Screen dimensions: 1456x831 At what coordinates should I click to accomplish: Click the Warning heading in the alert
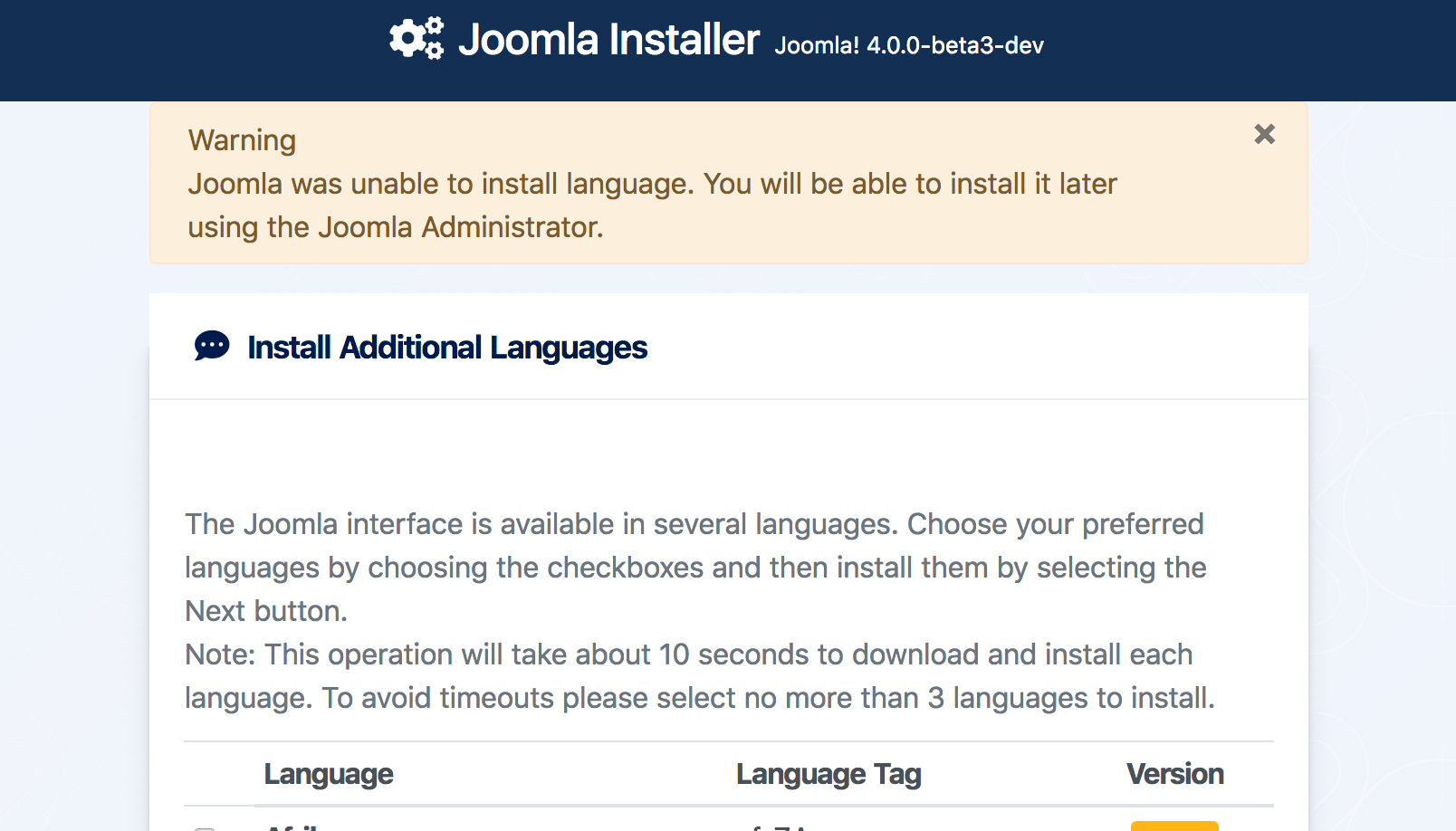tap(242, 140)
